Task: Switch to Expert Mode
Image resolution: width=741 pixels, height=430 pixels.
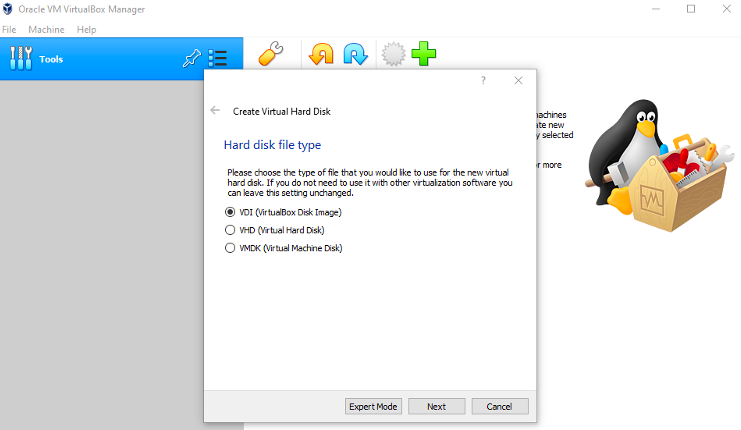Action: (373, 406)
